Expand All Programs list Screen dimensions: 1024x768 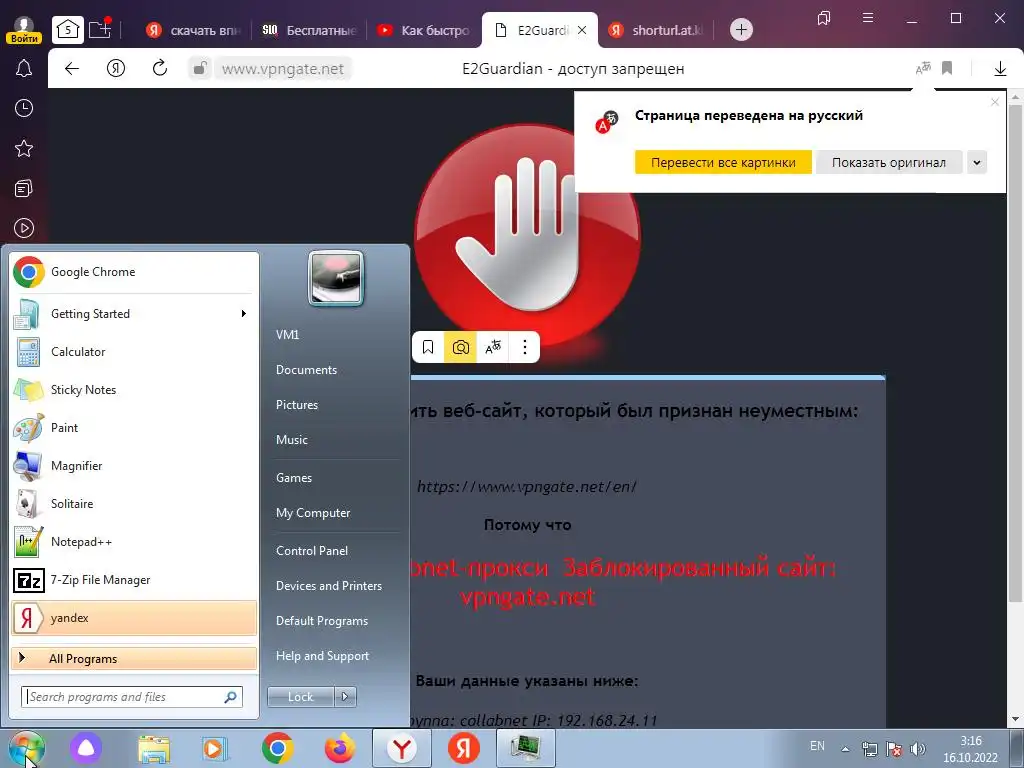click(134, 658)
